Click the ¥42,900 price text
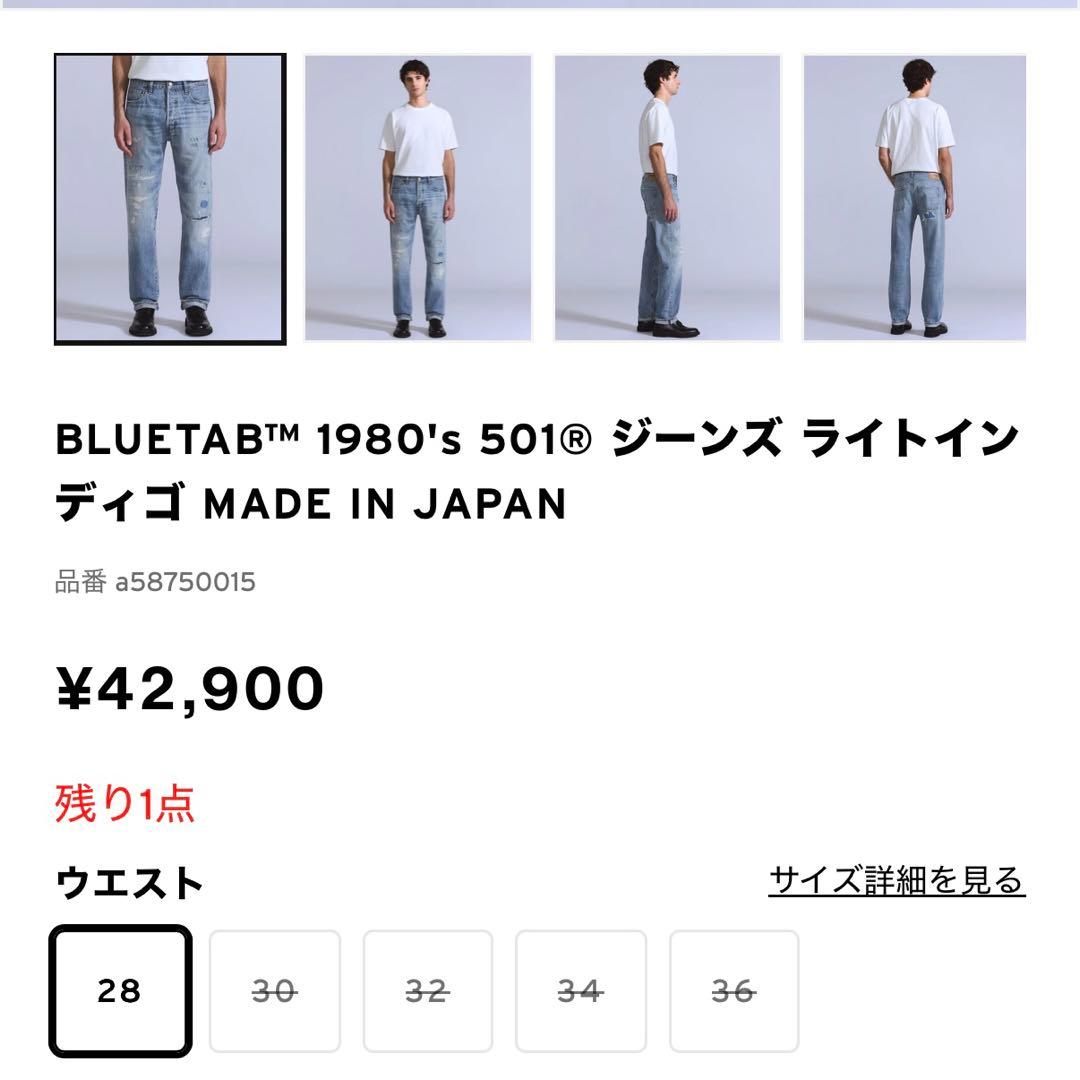This screenshot has width=1080, height=1080. (188, 685)
